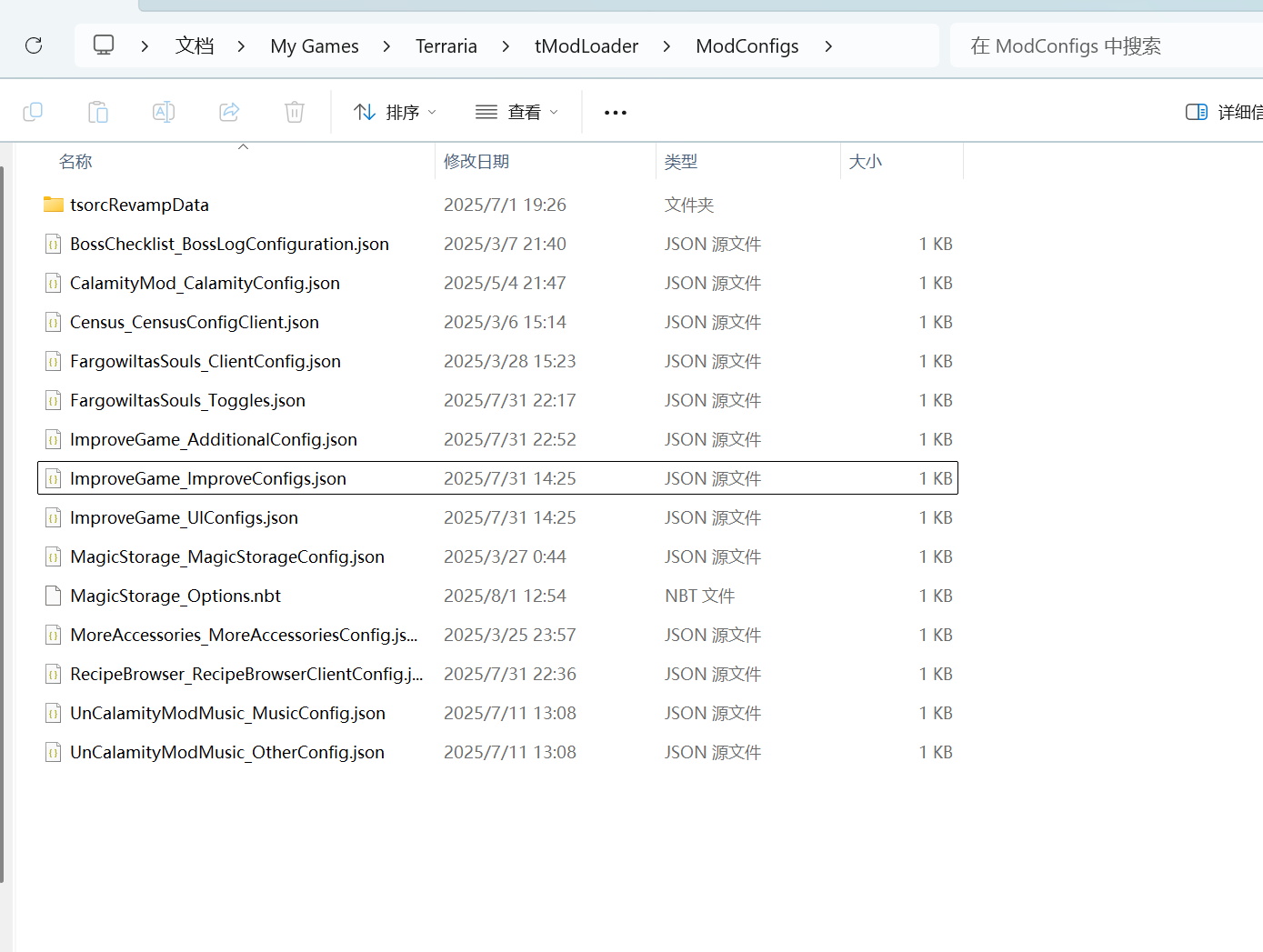Click the copy icon in toolbar
Image resolution: width=1263 pixels, height=952 pixels.
click(x=33, y=112)
